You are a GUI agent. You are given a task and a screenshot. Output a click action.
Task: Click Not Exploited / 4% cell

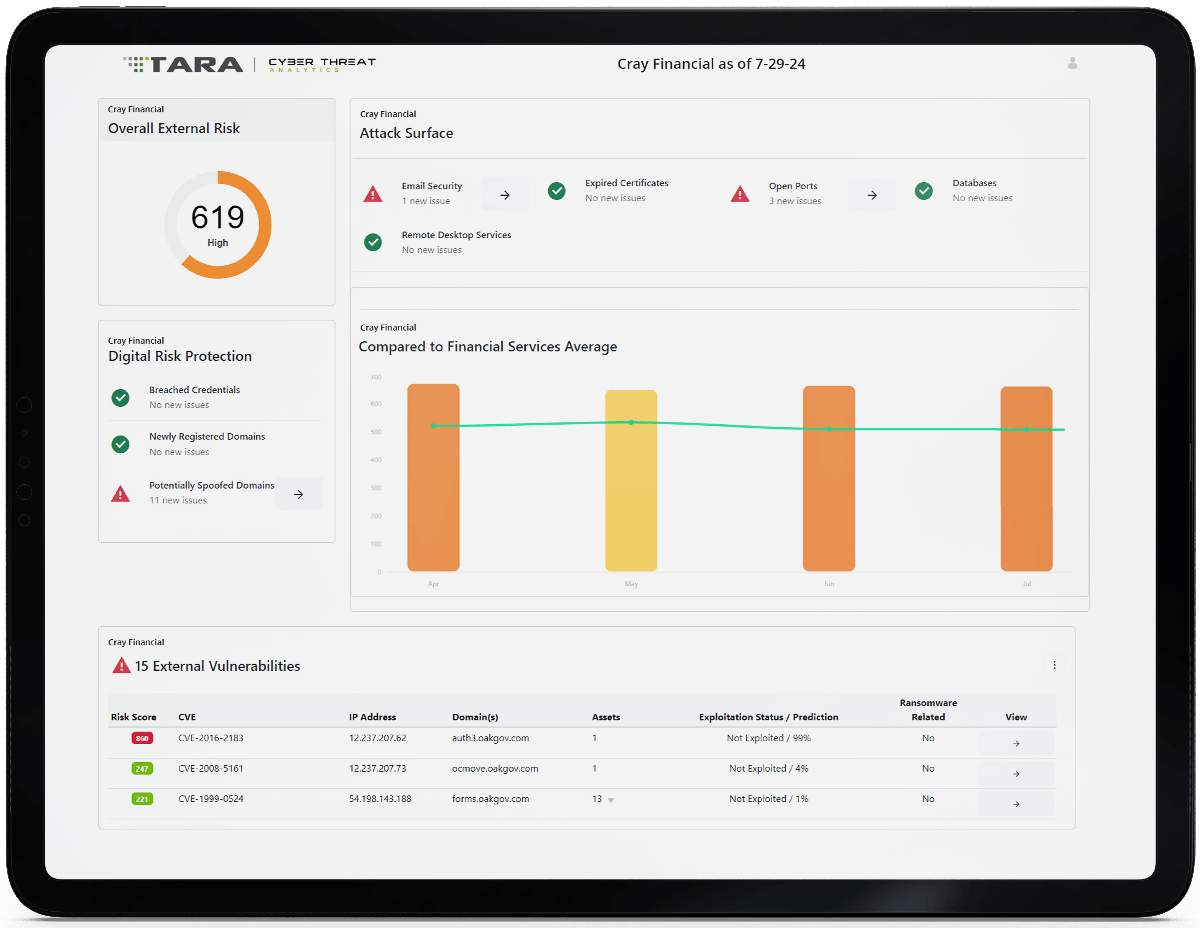pyautogui.click(x=768, y=769)
